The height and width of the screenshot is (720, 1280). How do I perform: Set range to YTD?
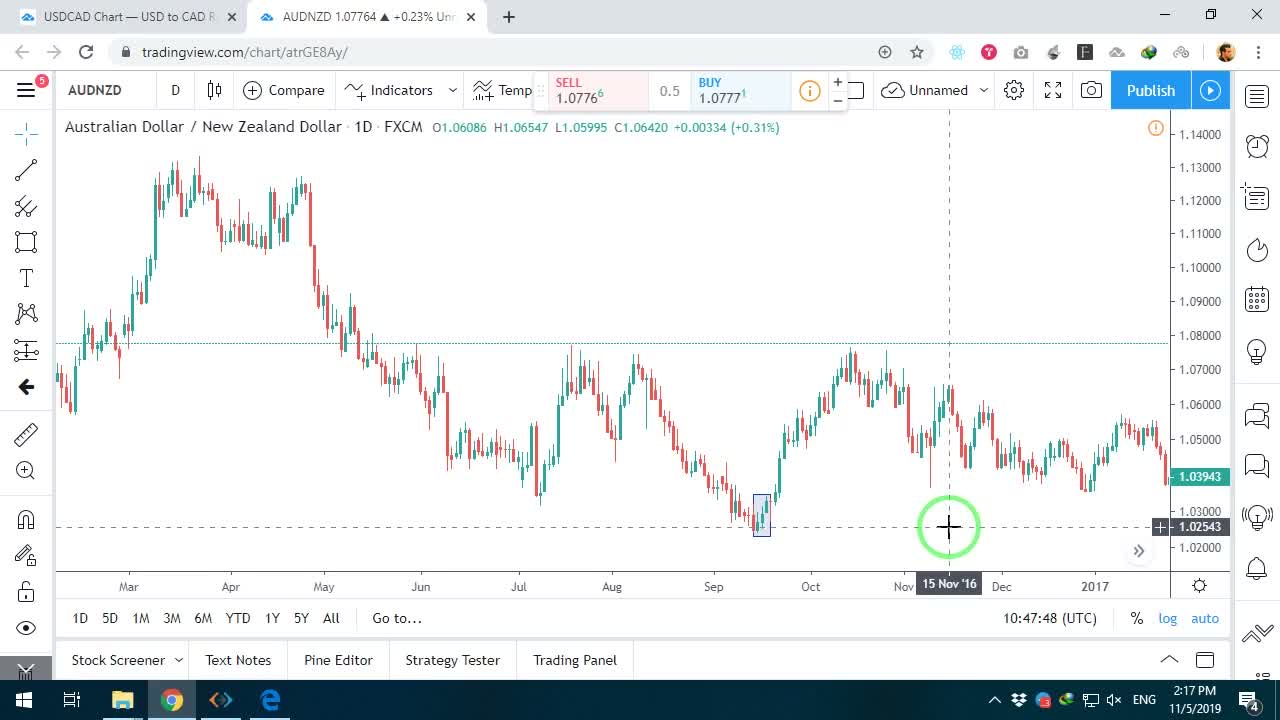[238, 618]
